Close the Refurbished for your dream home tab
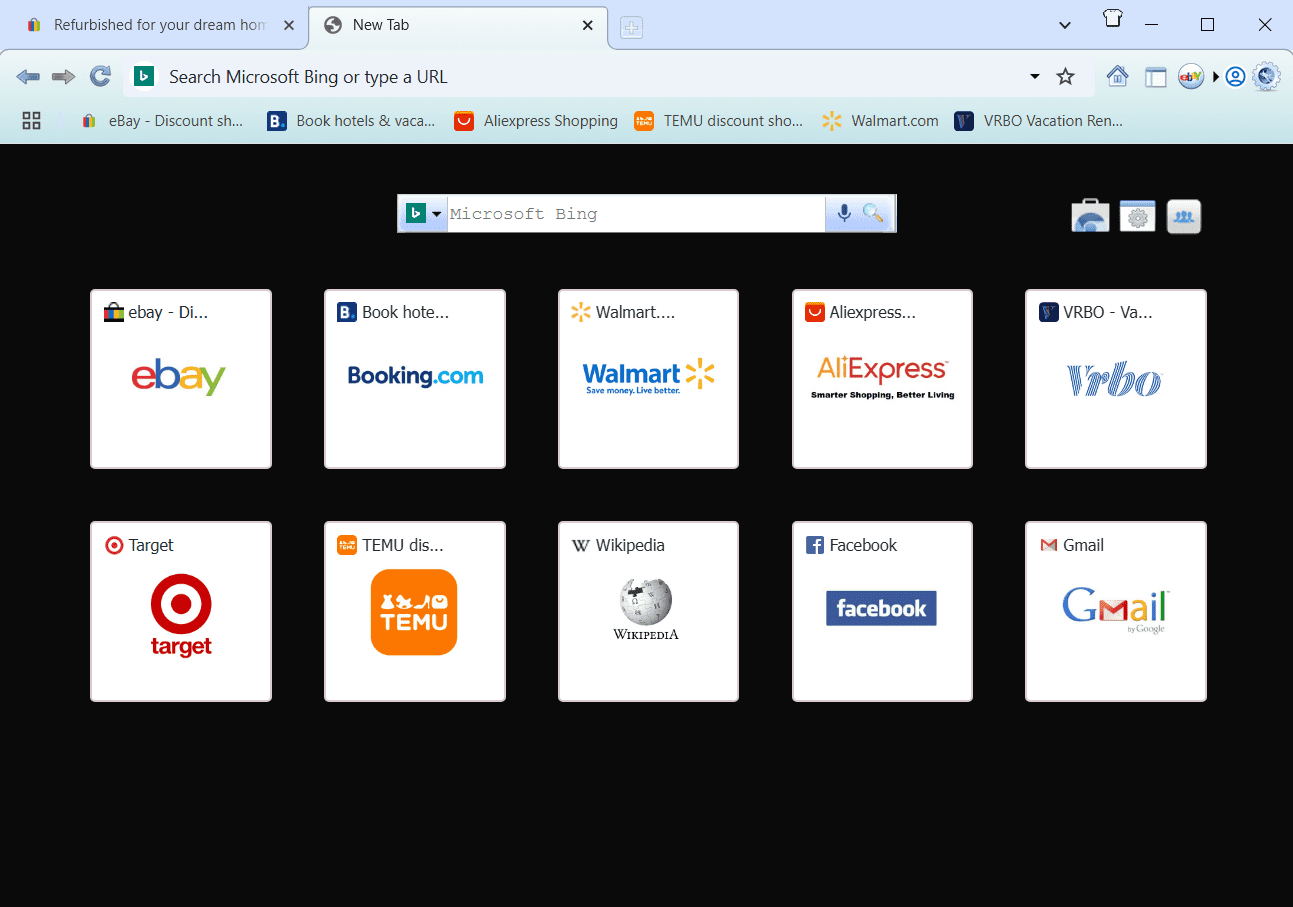 [289, 25]
